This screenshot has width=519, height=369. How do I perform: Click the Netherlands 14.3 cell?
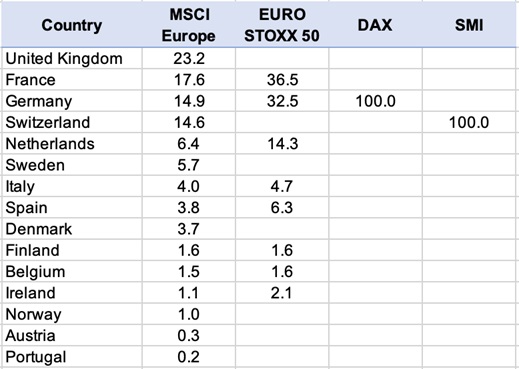282,144
